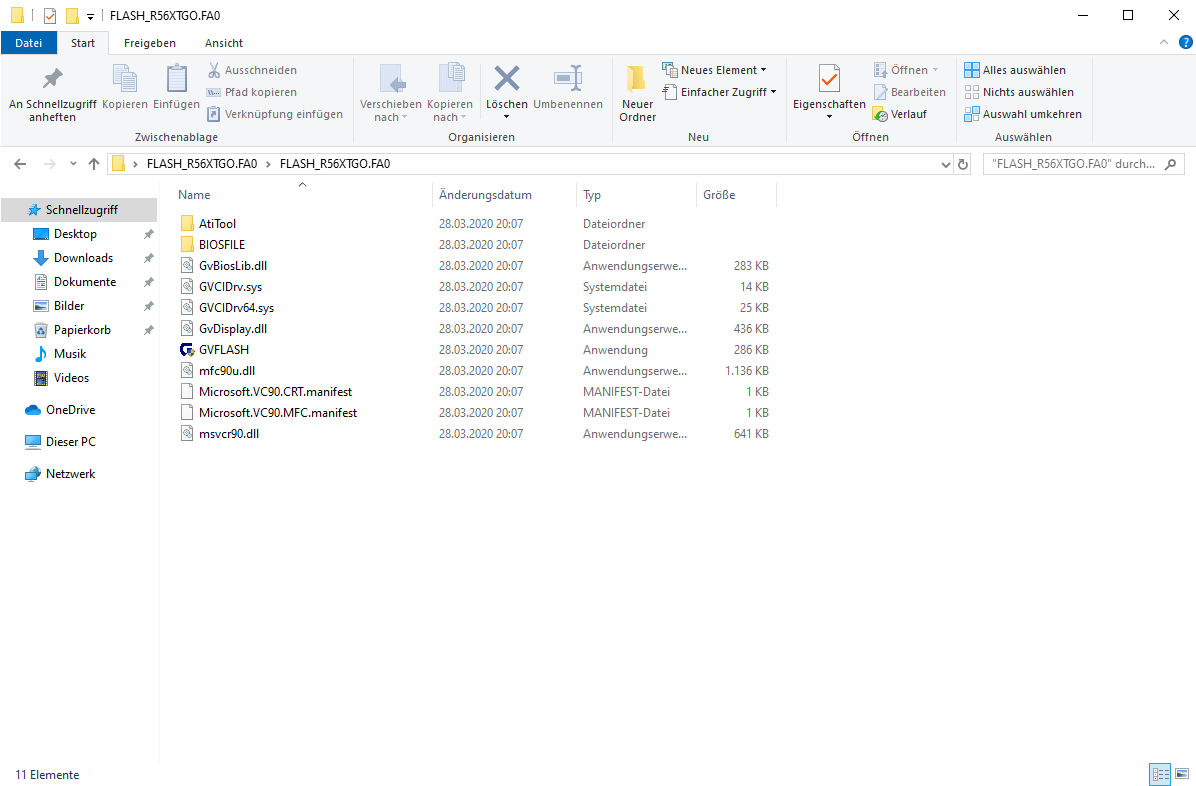This screenshot has width=1196, height=786.
Task: Click Auswahl umkehren
Action: pyautogui.click(x=1023, y=114)
